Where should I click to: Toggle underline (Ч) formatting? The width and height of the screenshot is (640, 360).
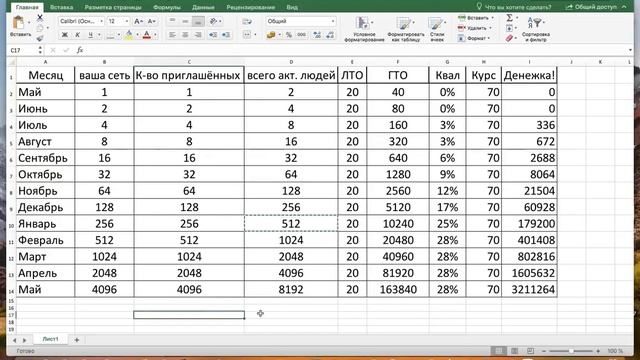[x=90, y=35]
